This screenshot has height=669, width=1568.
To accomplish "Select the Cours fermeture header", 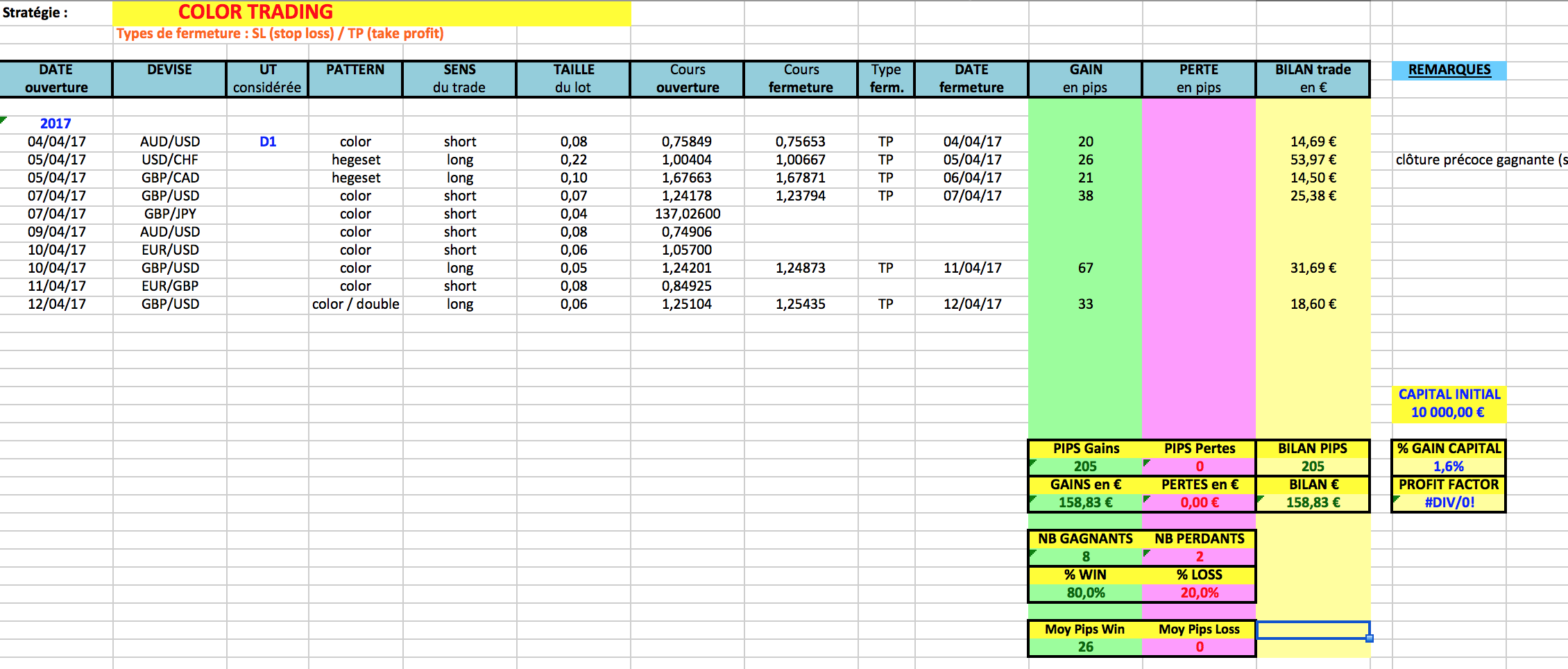I will 801,78.
